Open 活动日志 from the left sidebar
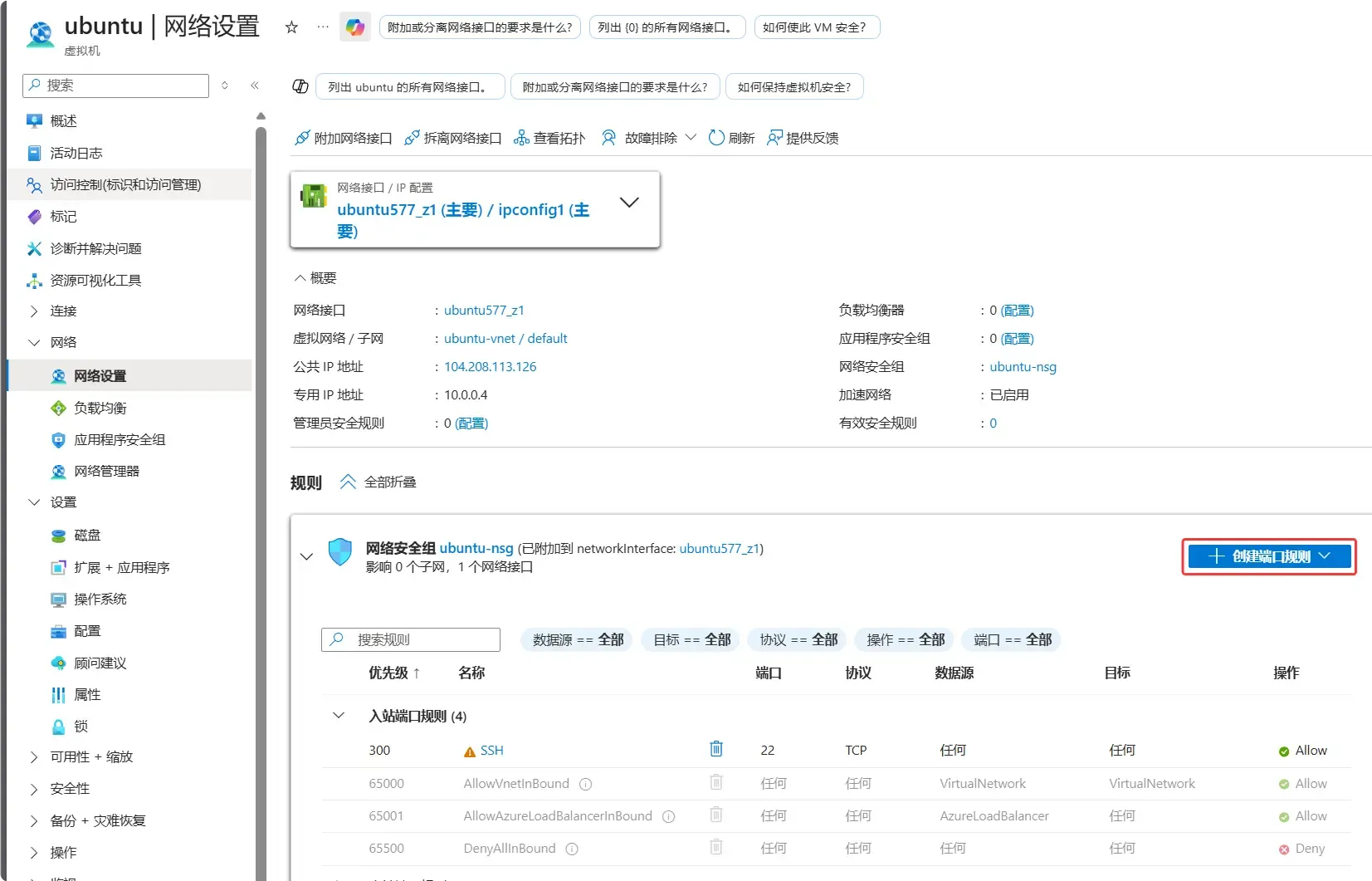 coord(75,153)
